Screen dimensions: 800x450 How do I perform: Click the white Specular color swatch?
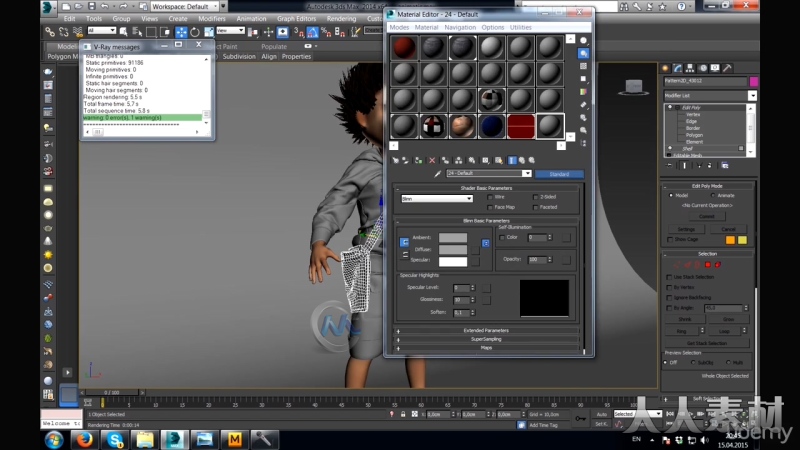click(453, 261)
